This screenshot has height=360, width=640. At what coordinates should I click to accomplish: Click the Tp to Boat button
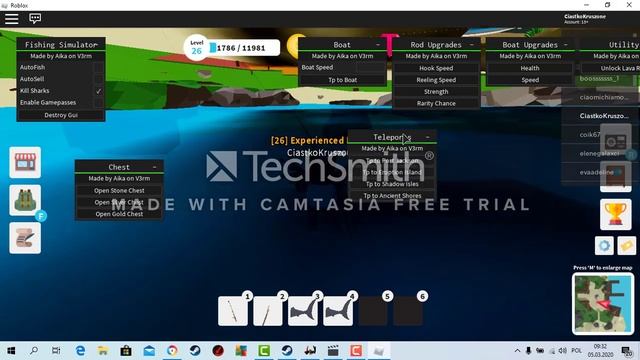coord(342,80)
